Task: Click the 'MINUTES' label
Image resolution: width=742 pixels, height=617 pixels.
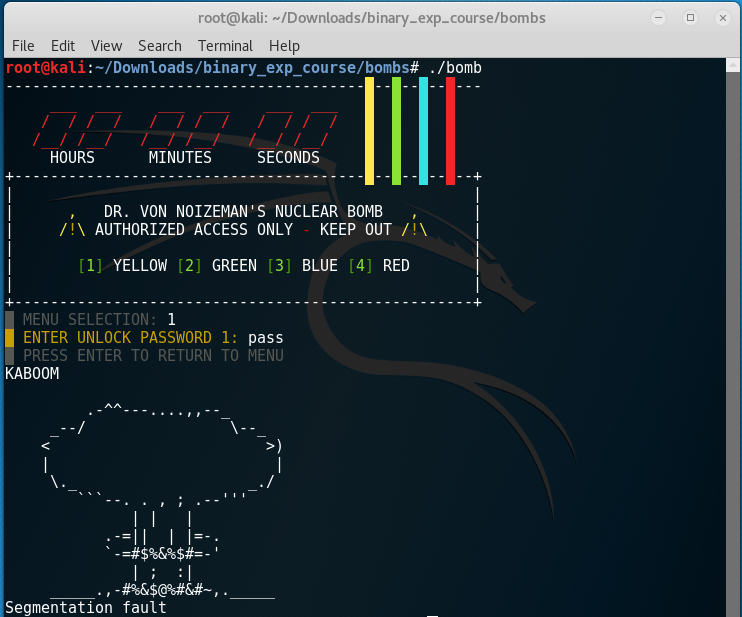Action: click(180, 157)
